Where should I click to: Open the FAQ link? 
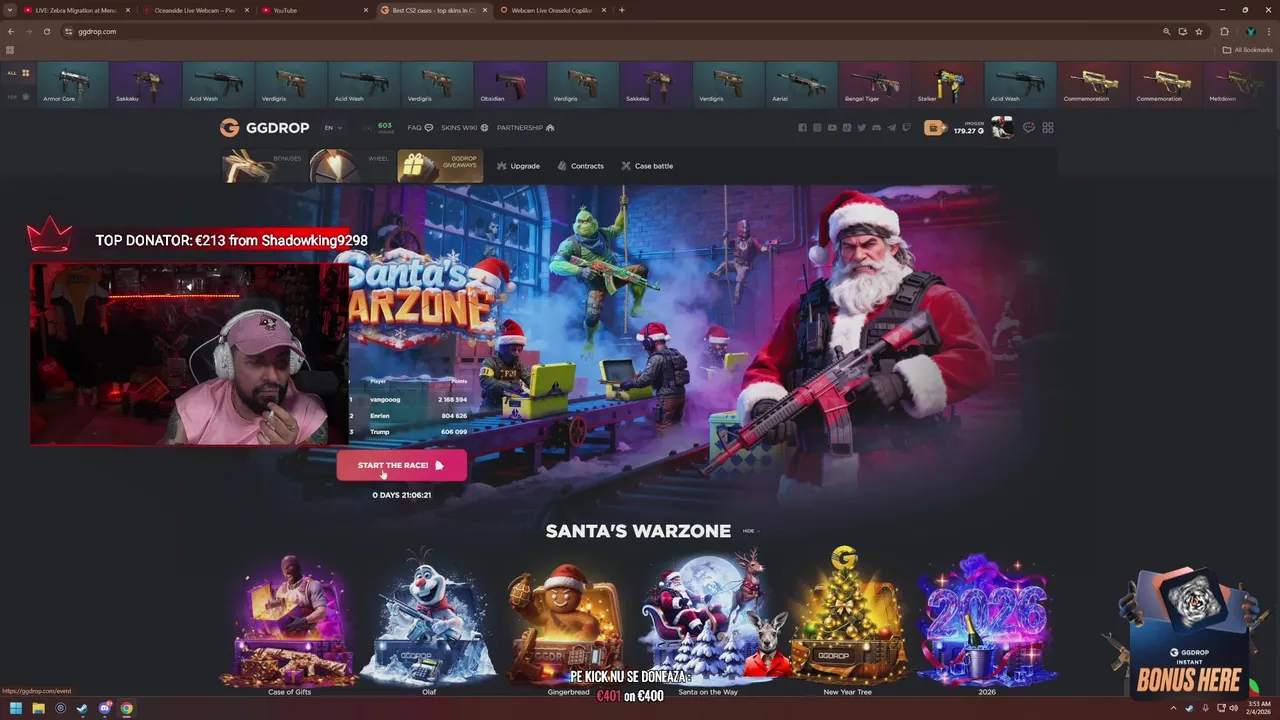point(420,128)
